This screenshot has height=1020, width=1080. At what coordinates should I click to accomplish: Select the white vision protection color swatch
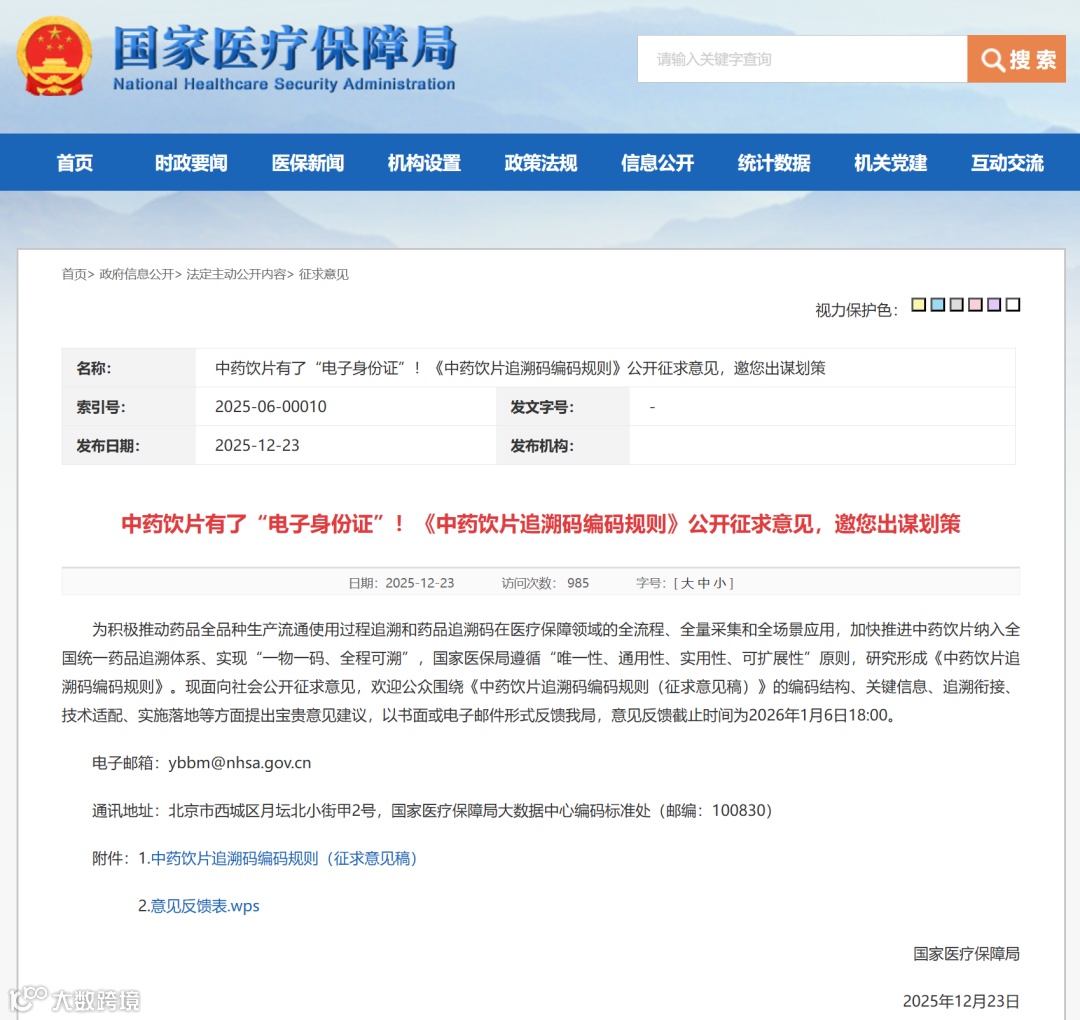(1013, 304)
